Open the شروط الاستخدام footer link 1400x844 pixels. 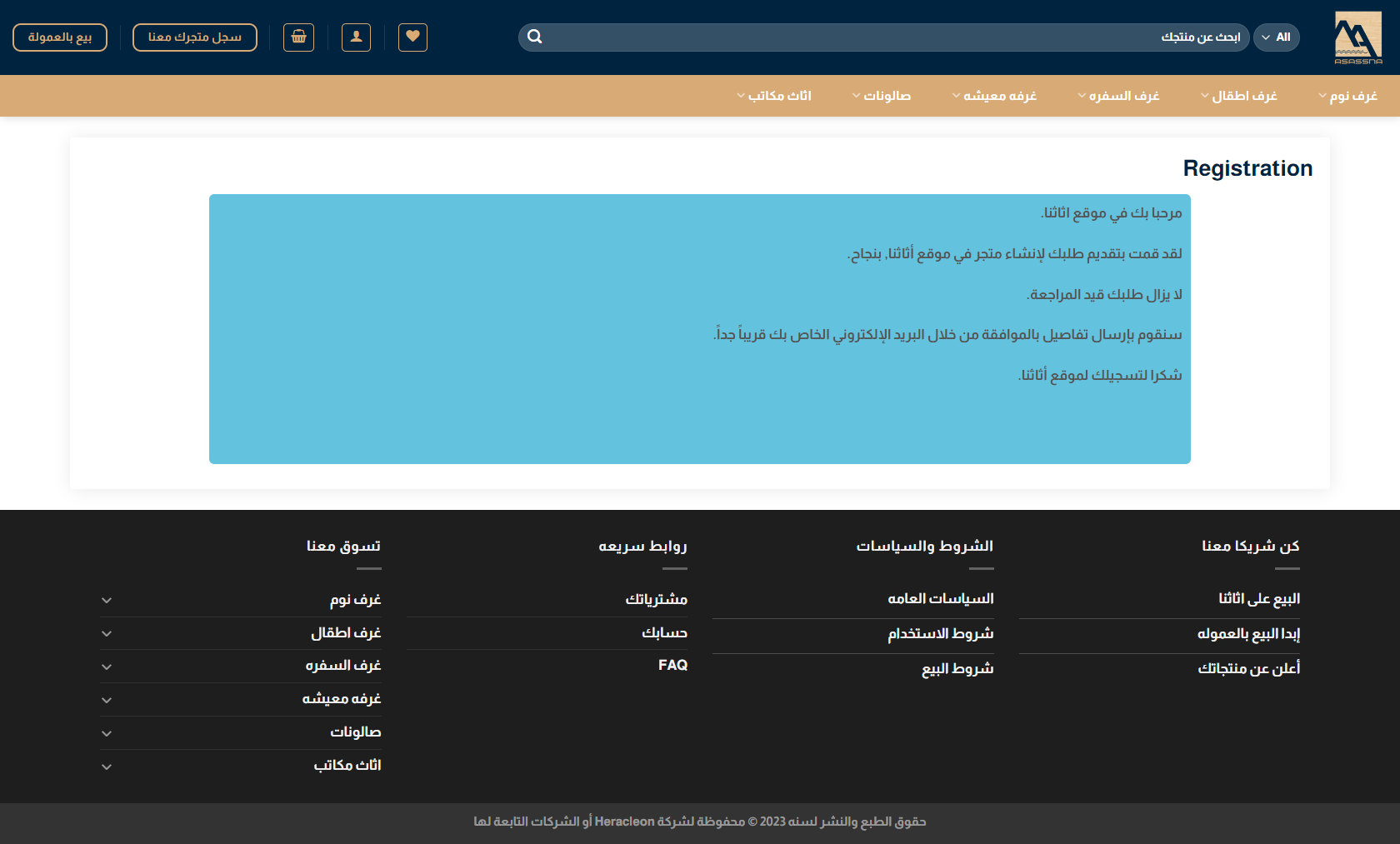tap(940, 634)
